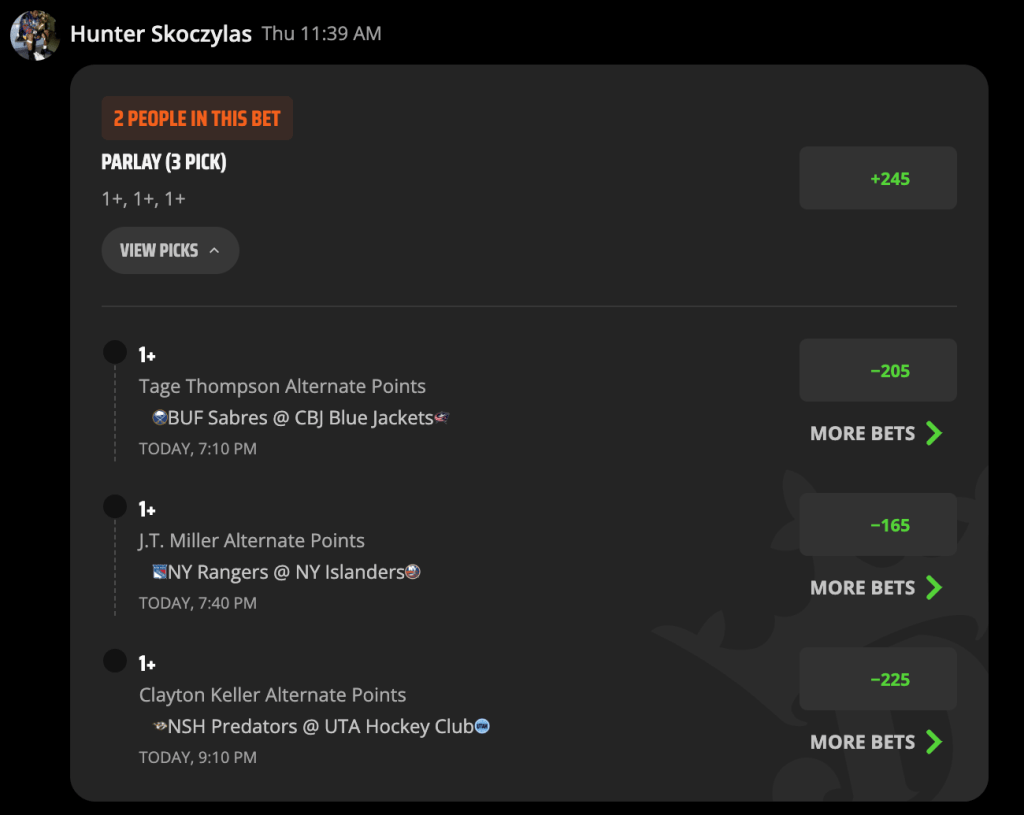Click the Columbus Blue Jackets team logo
The width and height of the screenshot is (1024, 815).
(442, 417)
